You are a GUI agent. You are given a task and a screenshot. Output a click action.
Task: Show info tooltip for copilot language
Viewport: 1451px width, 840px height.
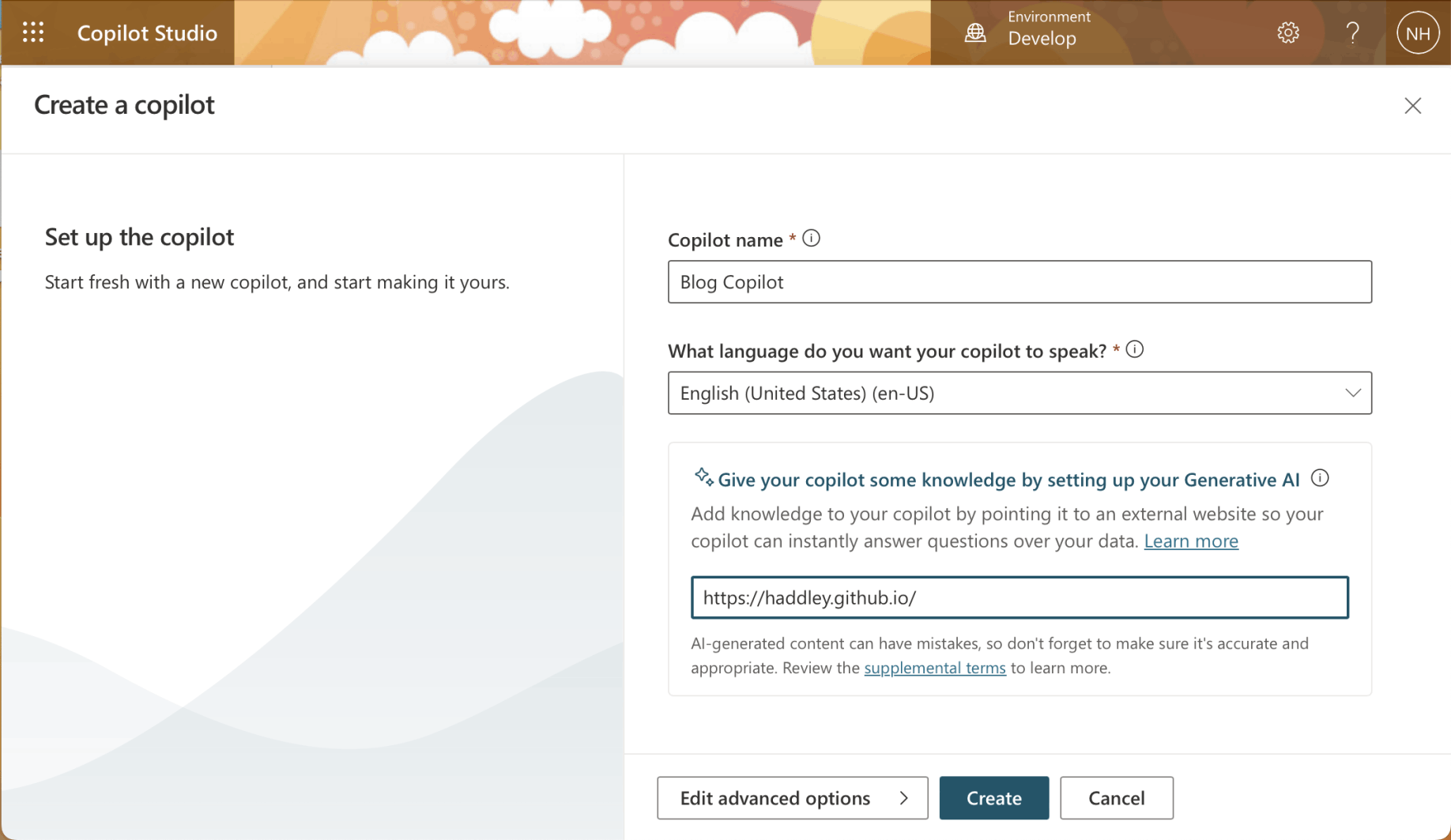(1135, 349)
